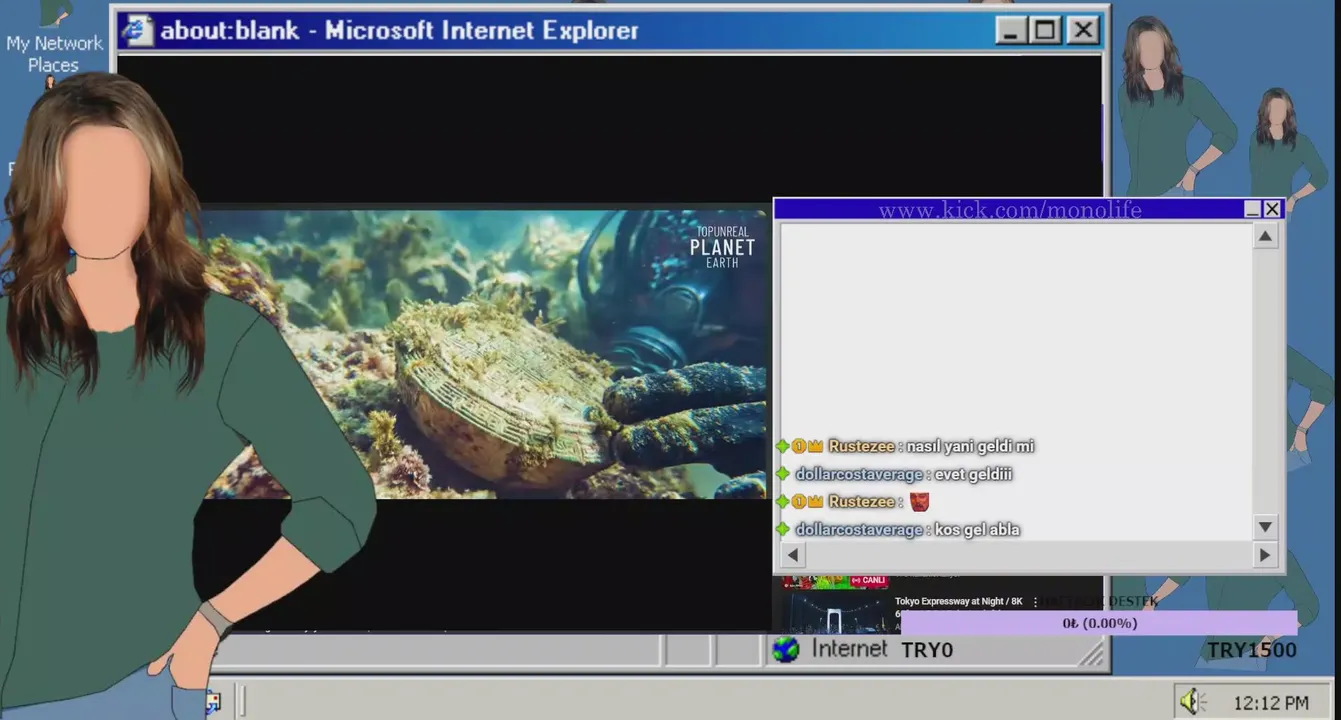Click the chat horizontal scrollbar right arrow
Screen dimensions: 1341x720
pos(1265,555)
